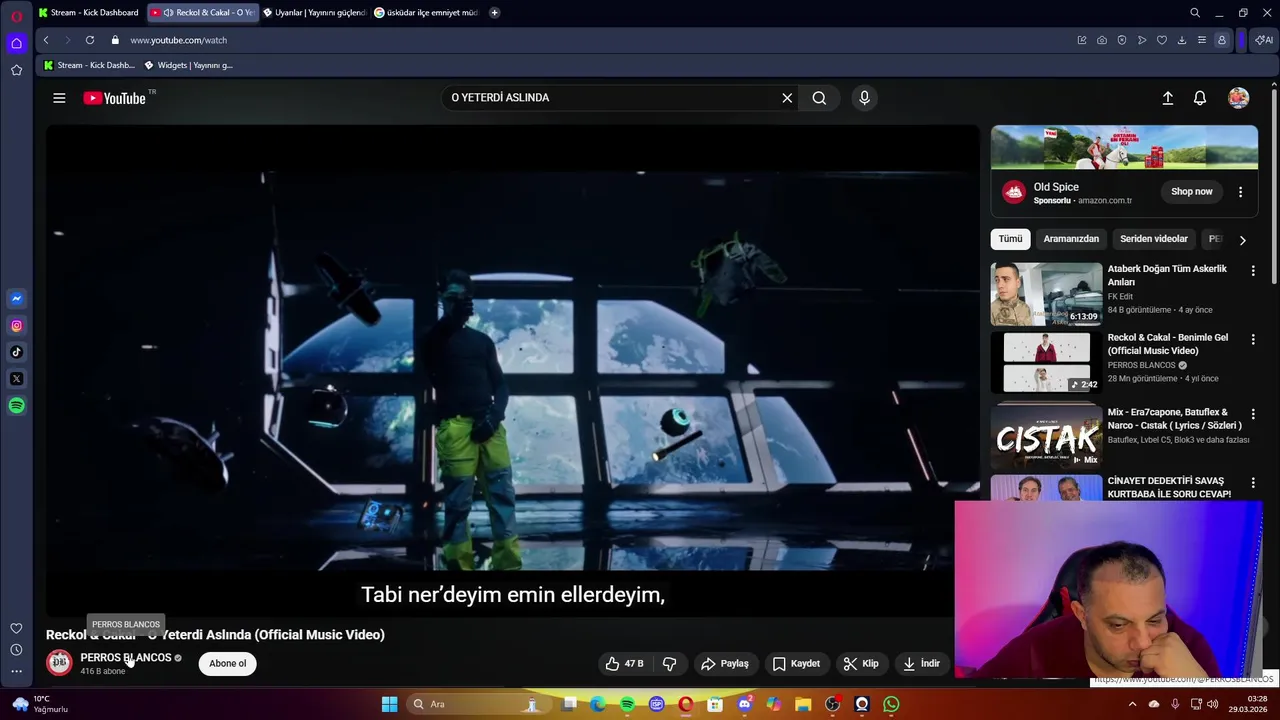
Task: Select the Tümü filter chip
Action: tap(1010, 239)
